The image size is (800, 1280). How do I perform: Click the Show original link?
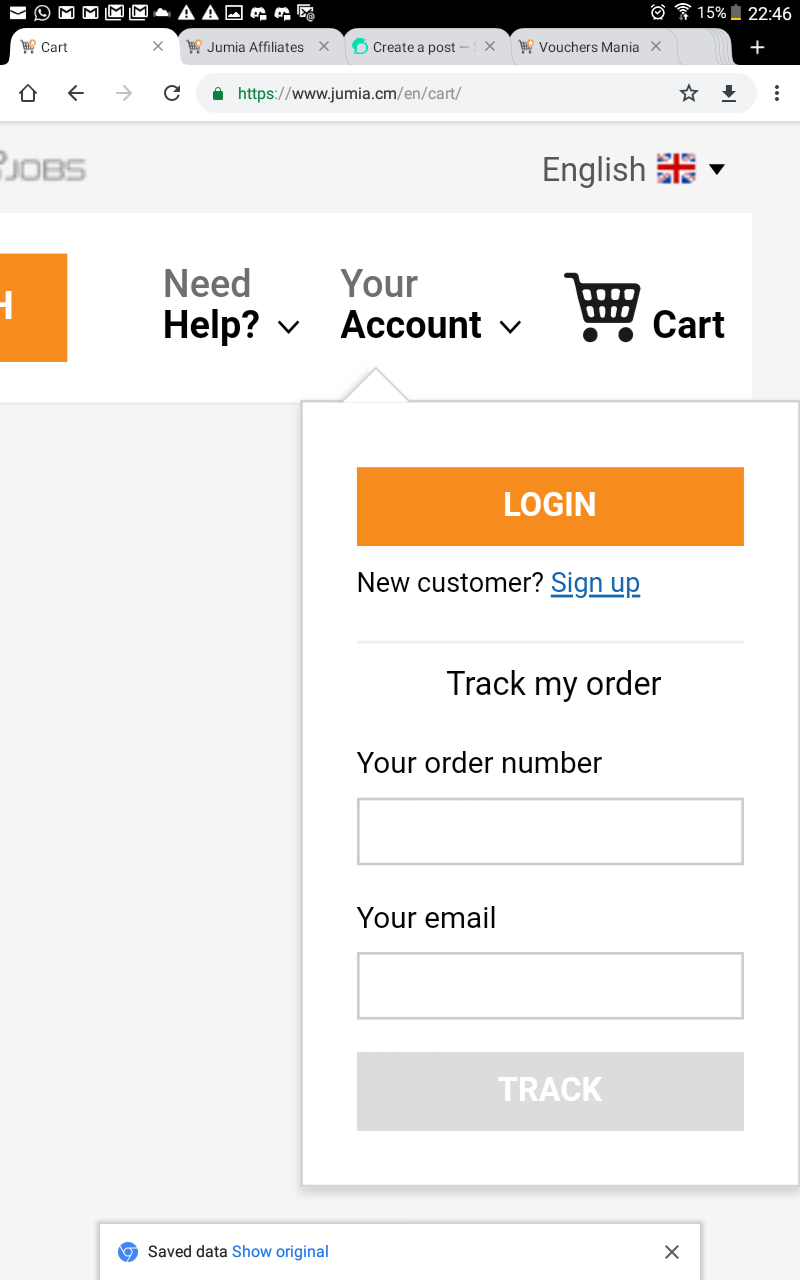point(280,1251)
